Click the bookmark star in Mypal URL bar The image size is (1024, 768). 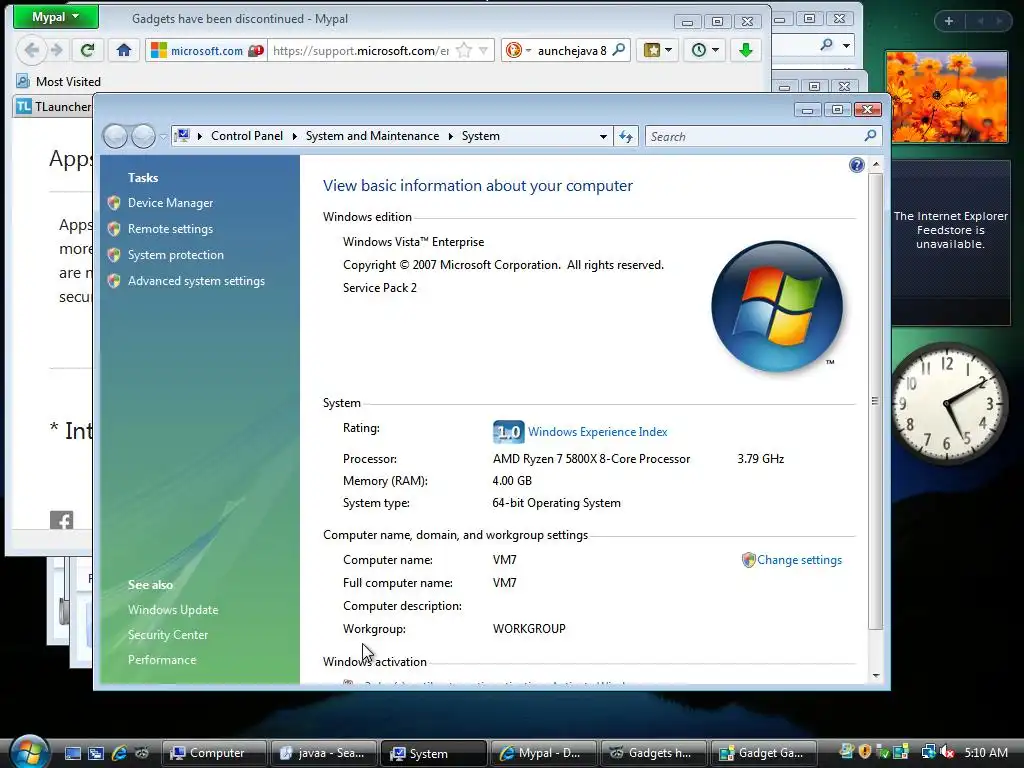(464, 50)
